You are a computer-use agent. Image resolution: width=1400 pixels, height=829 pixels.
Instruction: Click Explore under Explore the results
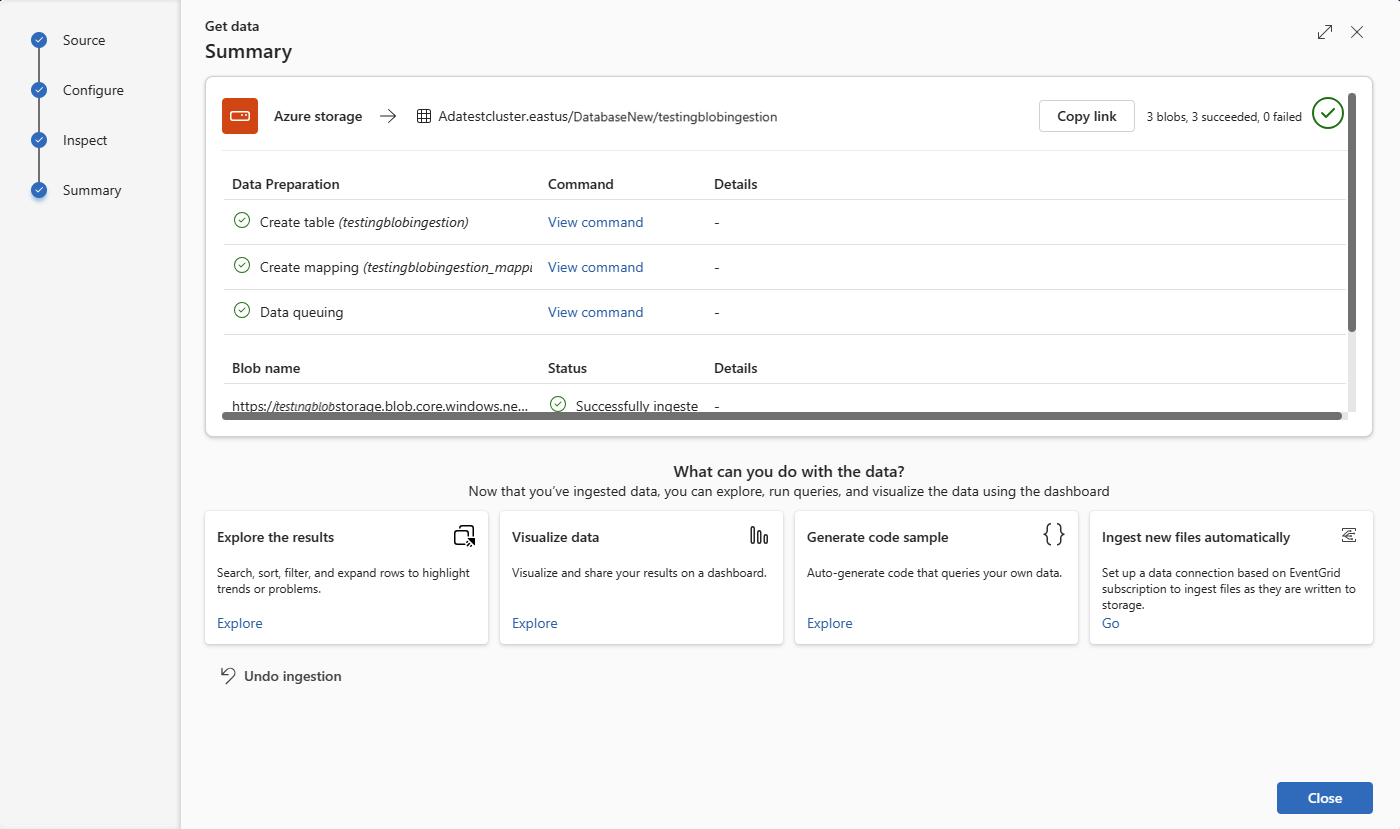240,623
